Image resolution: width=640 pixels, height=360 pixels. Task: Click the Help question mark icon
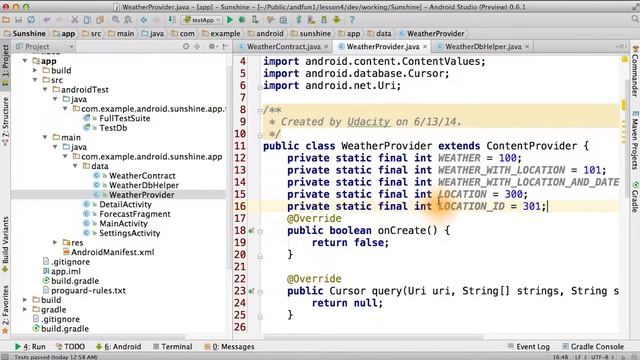(352, 20)
